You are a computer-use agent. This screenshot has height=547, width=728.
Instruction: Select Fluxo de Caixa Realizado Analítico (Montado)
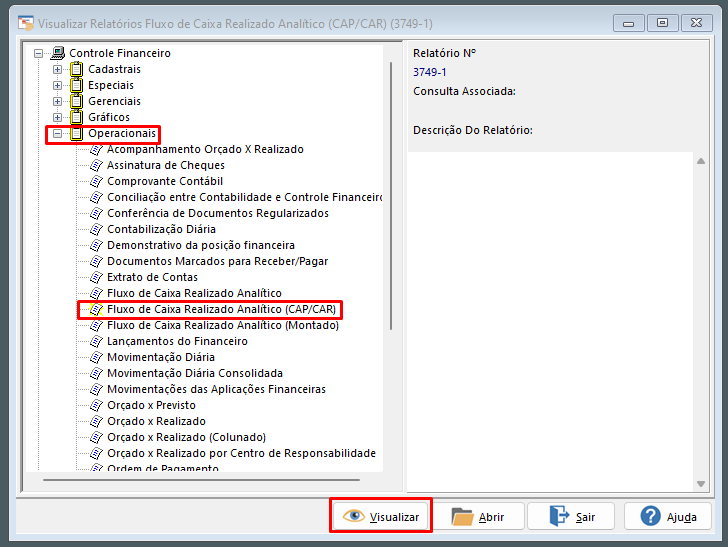coord(223,326)
